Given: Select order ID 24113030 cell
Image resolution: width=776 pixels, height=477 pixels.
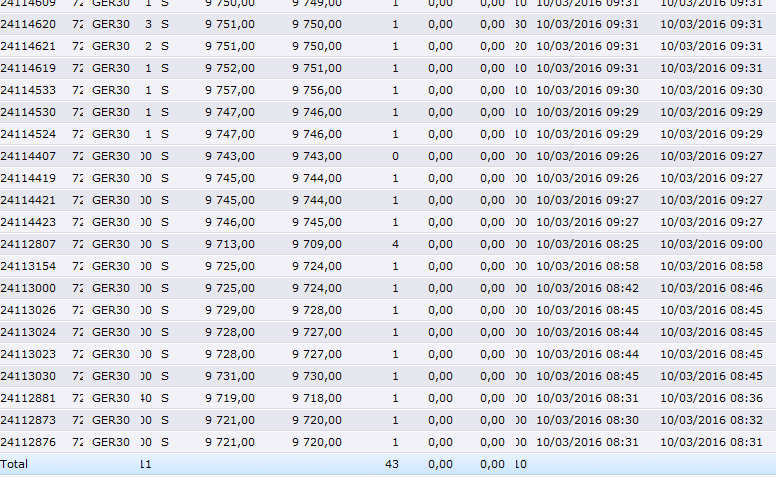Looking at the screenshot, I should tap(28, 376).
